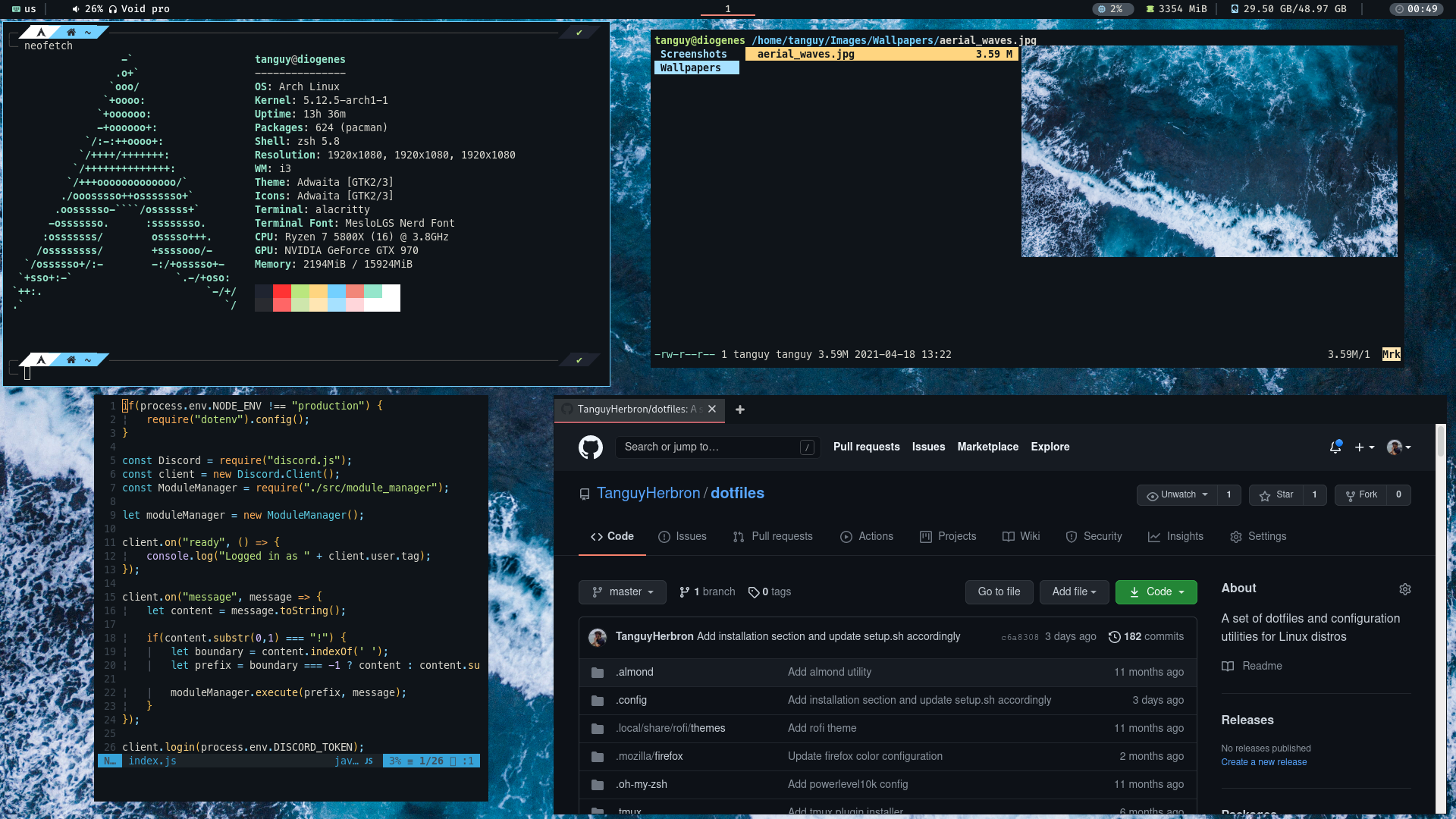Expand the green Code download dropdown
The width and height of the screenshot is (1456, 819).
(1156, 592)
